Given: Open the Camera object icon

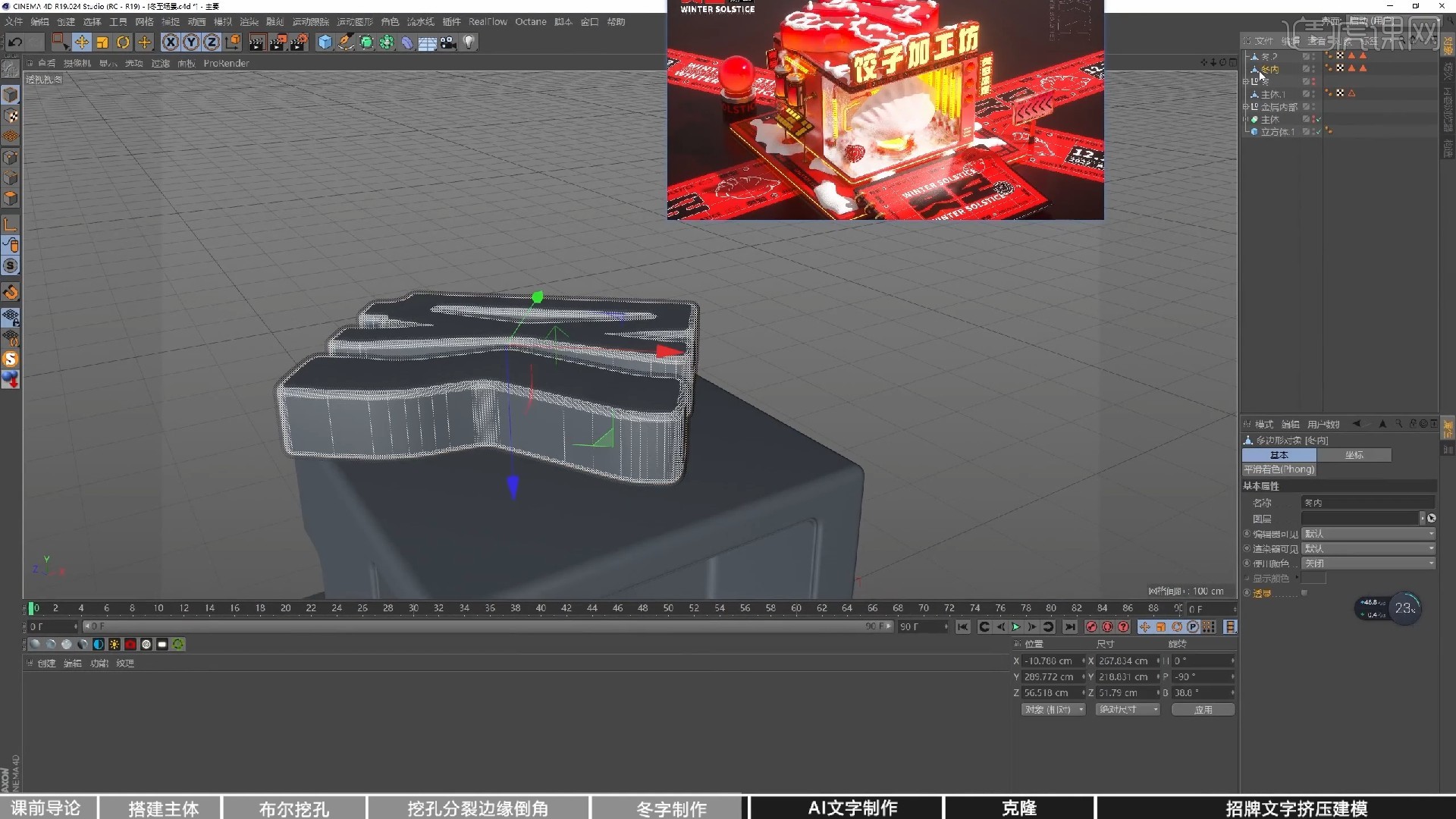Looking at the screenshot, I should point(448,42).
